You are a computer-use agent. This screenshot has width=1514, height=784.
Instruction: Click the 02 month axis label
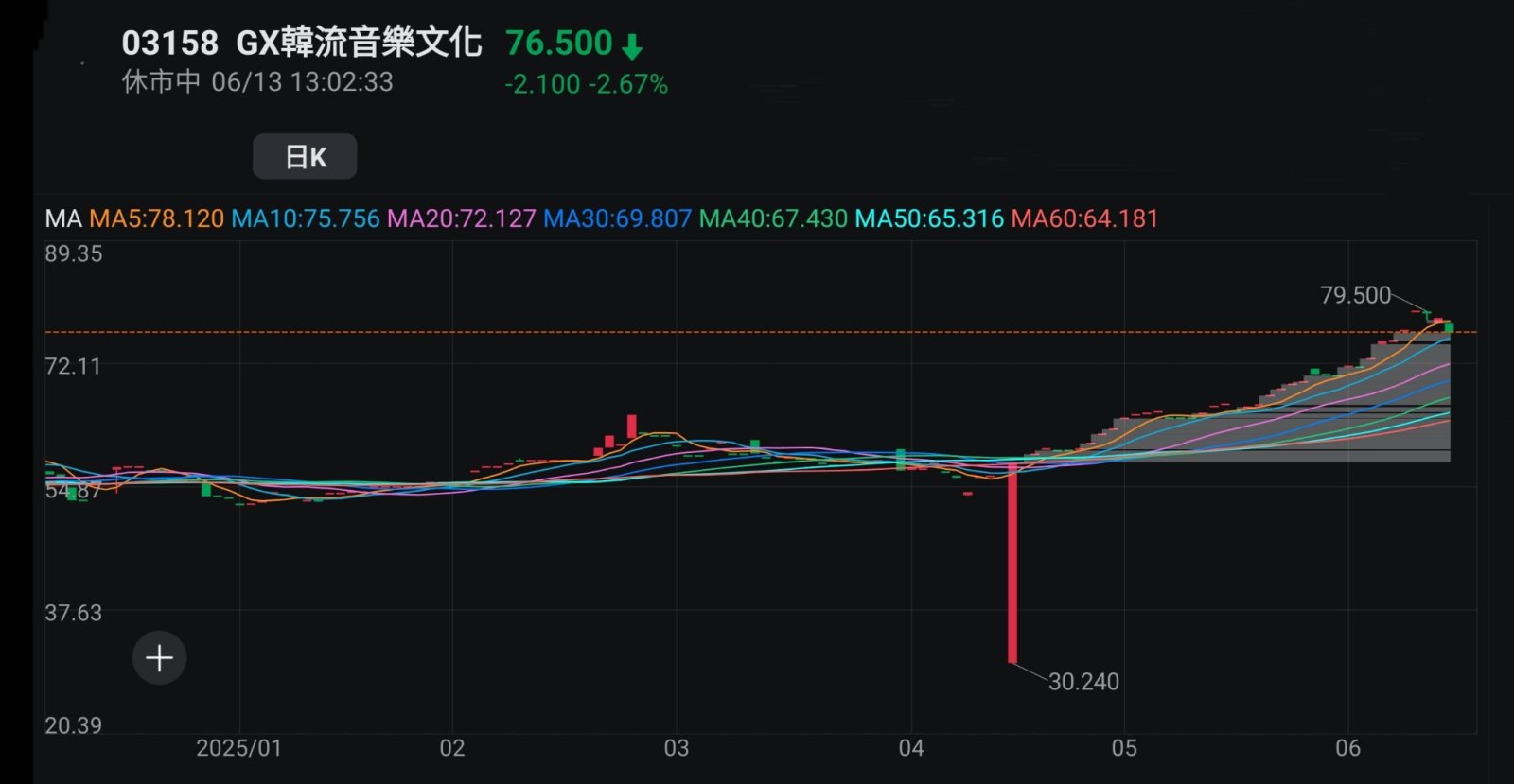click(x=452, y=748)
